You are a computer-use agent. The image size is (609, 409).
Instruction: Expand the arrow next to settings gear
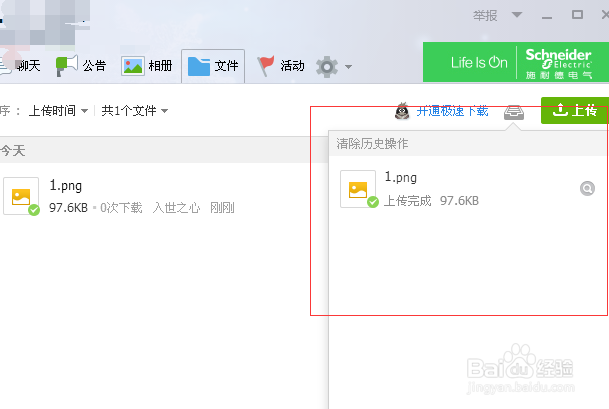point(348,67)
